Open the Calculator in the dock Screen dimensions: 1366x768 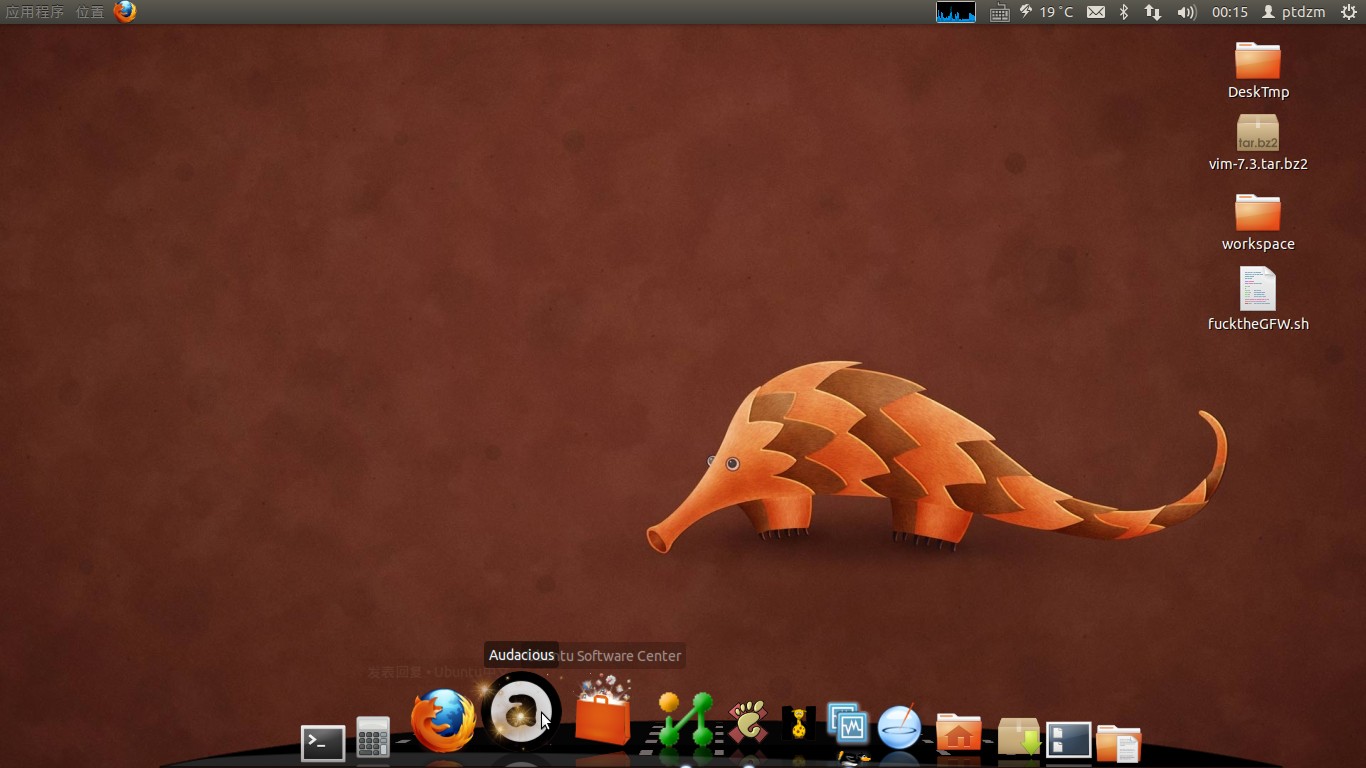click(373, 739)
